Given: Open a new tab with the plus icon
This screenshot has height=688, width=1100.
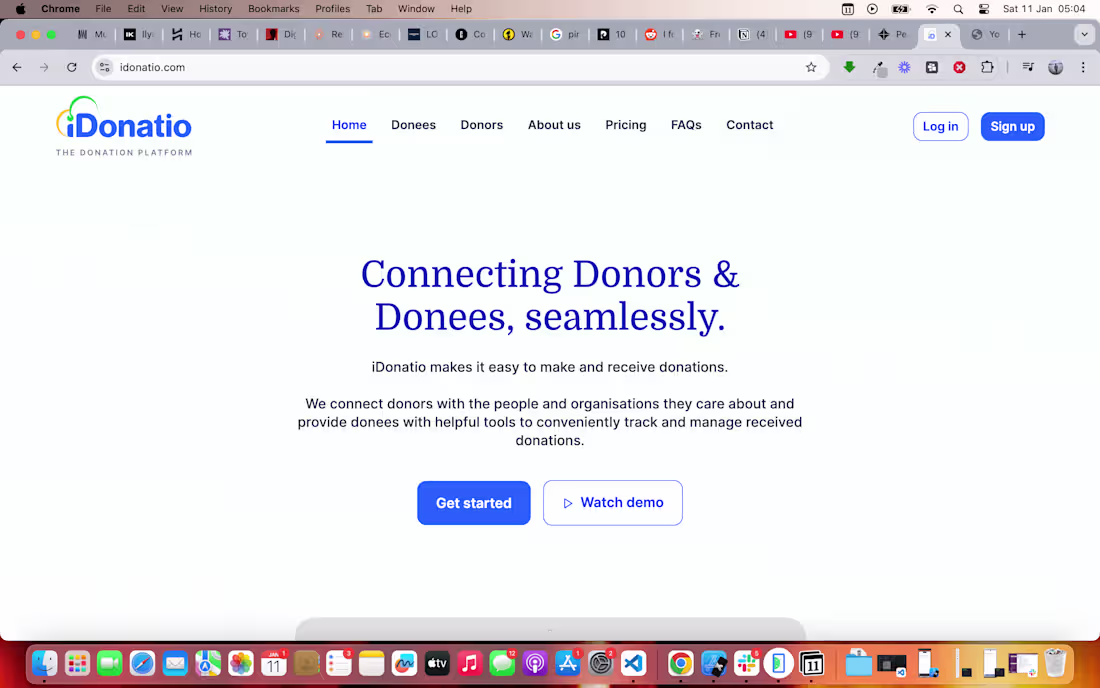Looking at the screenshot, I should click(1021, 34).
